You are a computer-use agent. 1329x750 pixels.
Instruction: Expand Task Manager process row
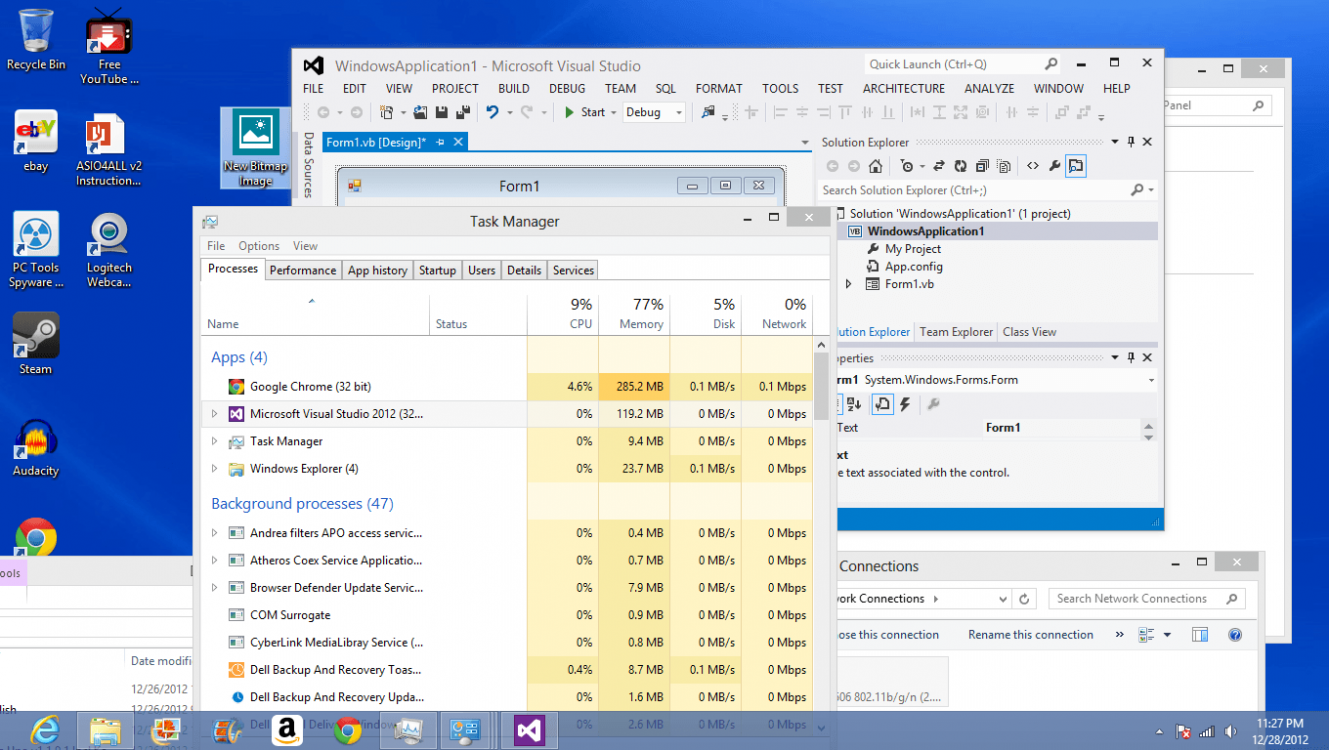[214, 441]
